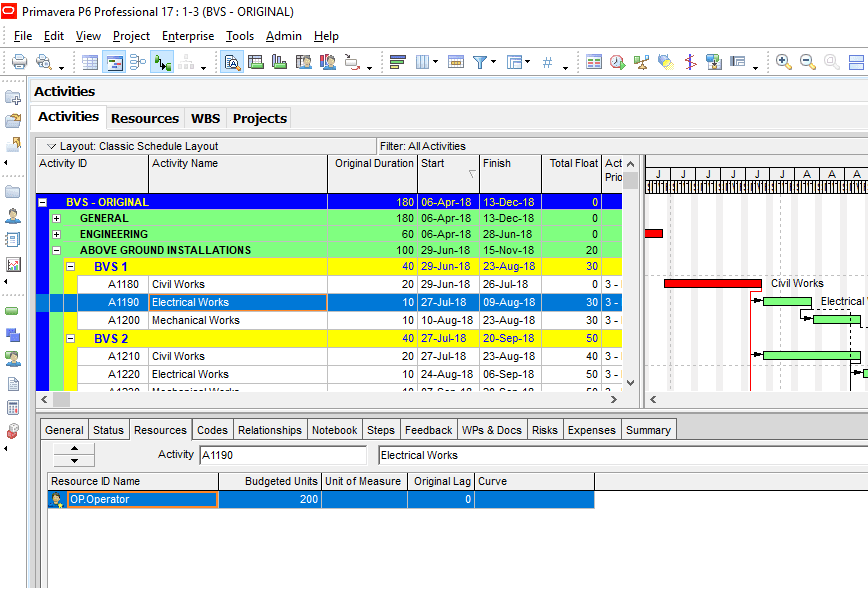Click the Print icon in the toolbar
This screenshot has width=868, height=604.
click(x=19, y=61)
